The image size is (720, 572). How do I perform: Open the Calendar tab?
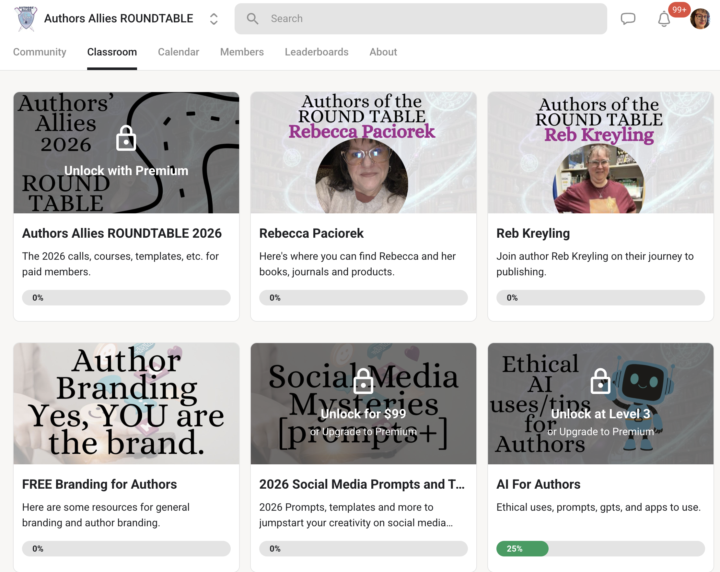(178, 52)
